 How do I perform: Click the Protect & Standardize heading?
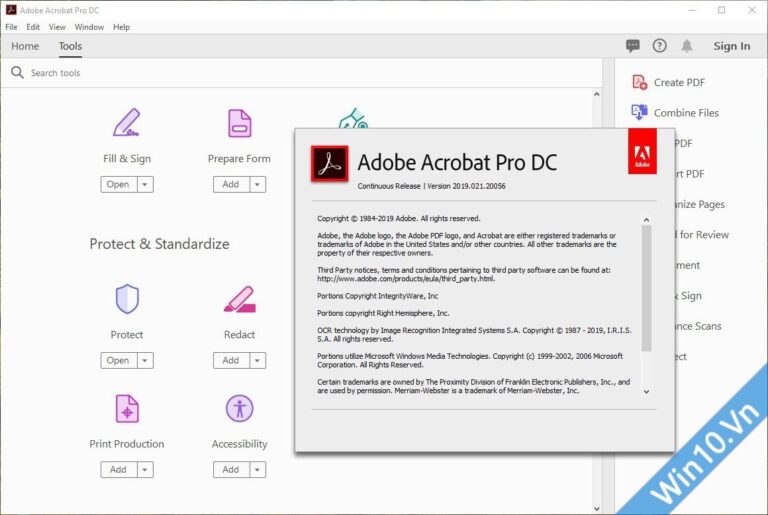[x=159, y=244]
